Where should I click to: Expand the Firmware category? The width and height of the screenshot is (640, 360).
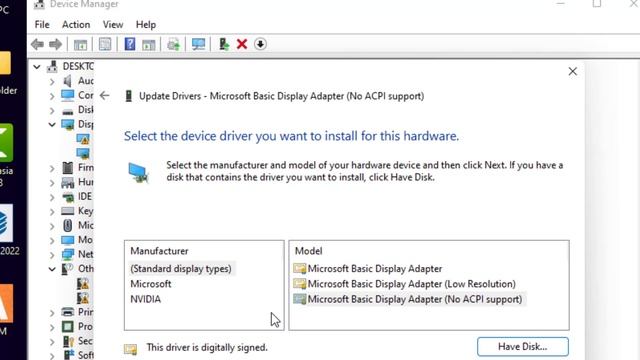coord(52,168)
